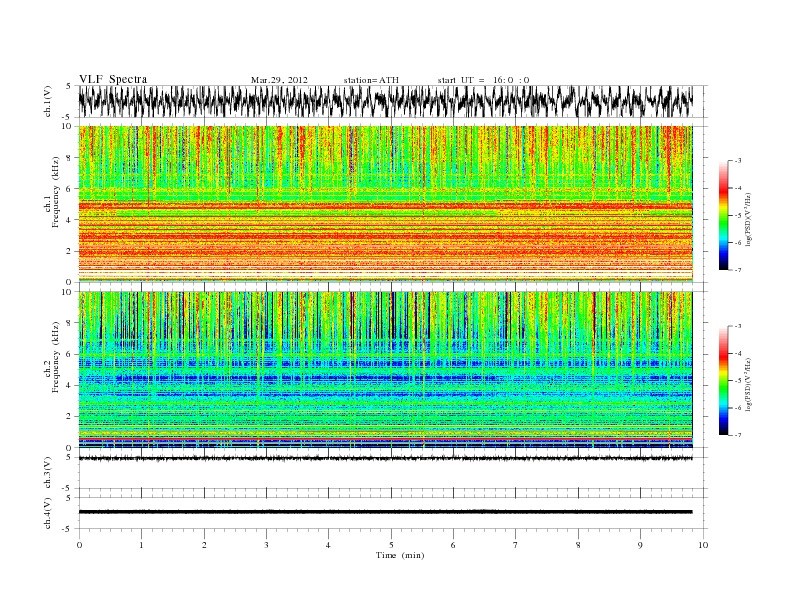
Task: Select the ch.1 "Frequency (kHz)" axis label
Action: pyautogui.click(x=56, y=192)
